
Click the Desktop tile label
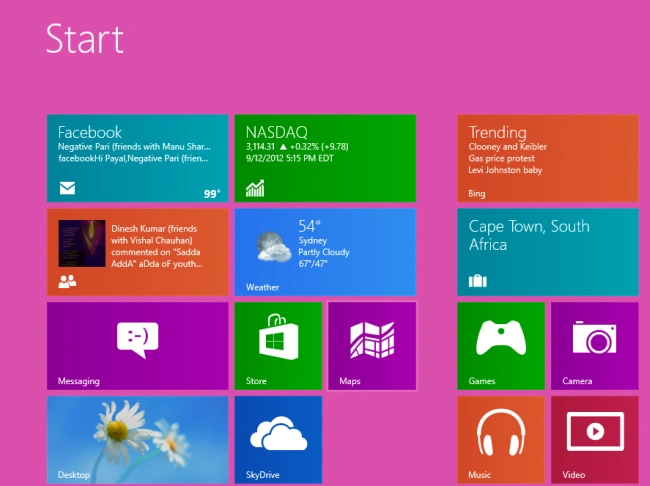74,475
